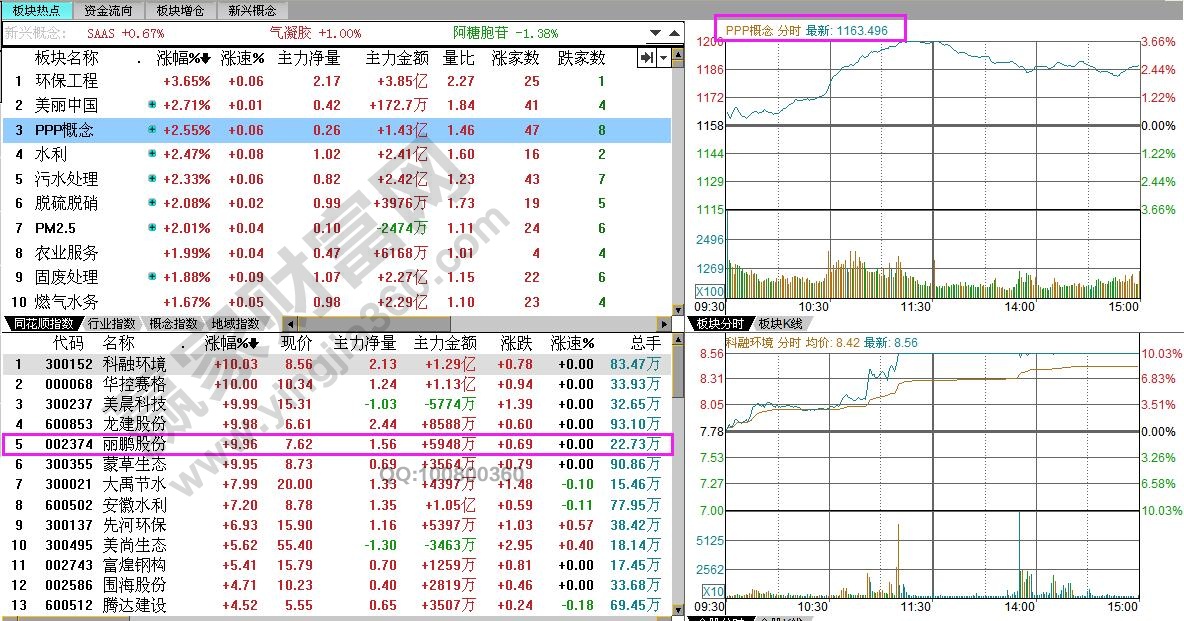Click the green plus icon beside 环保工程
Viewport: 1184px width, 621px height.
(x=152, y=82)
